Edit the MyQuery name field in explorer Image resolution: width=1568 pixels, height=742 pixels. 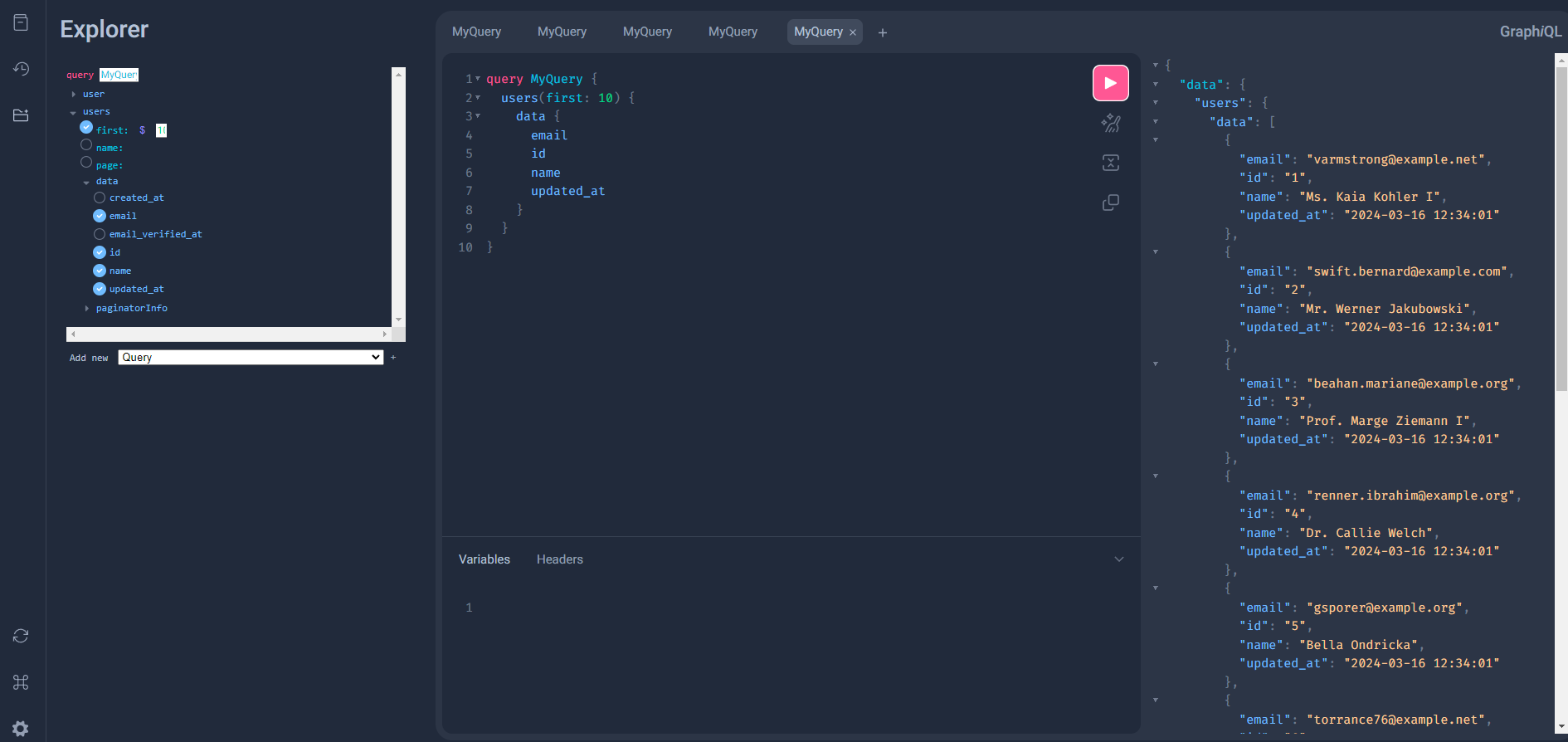coord(119,75)
